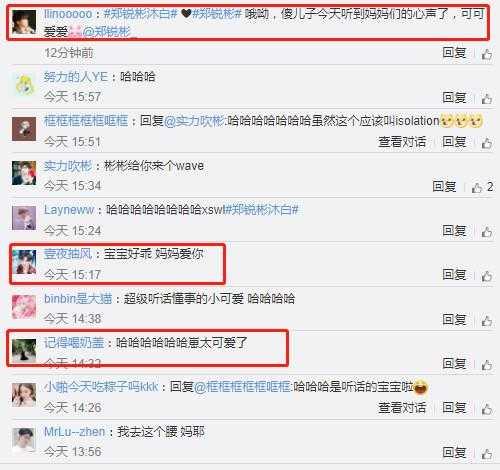Open the #郑锐彬沐白# hashtag in Layneww's comment
The height and width of the screenshot is (470, 500).
point(261,210)
